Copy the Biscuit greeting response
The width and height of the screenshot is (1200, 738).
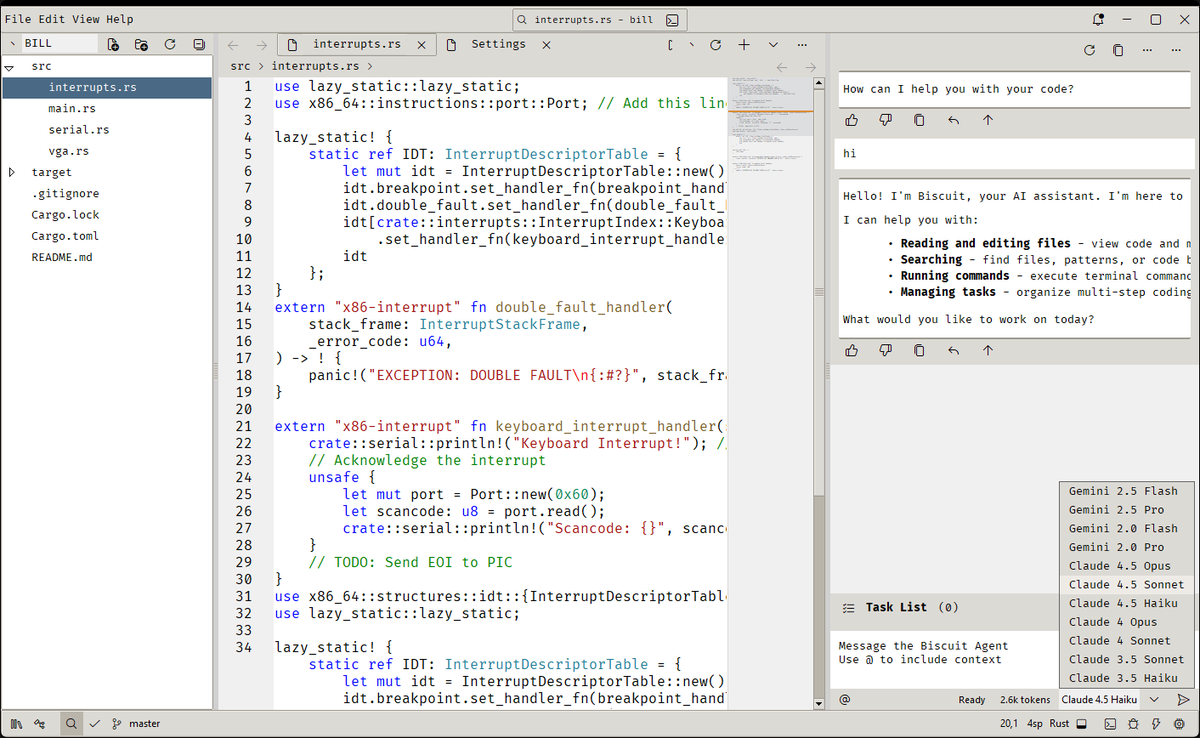[x=919, y=350]
